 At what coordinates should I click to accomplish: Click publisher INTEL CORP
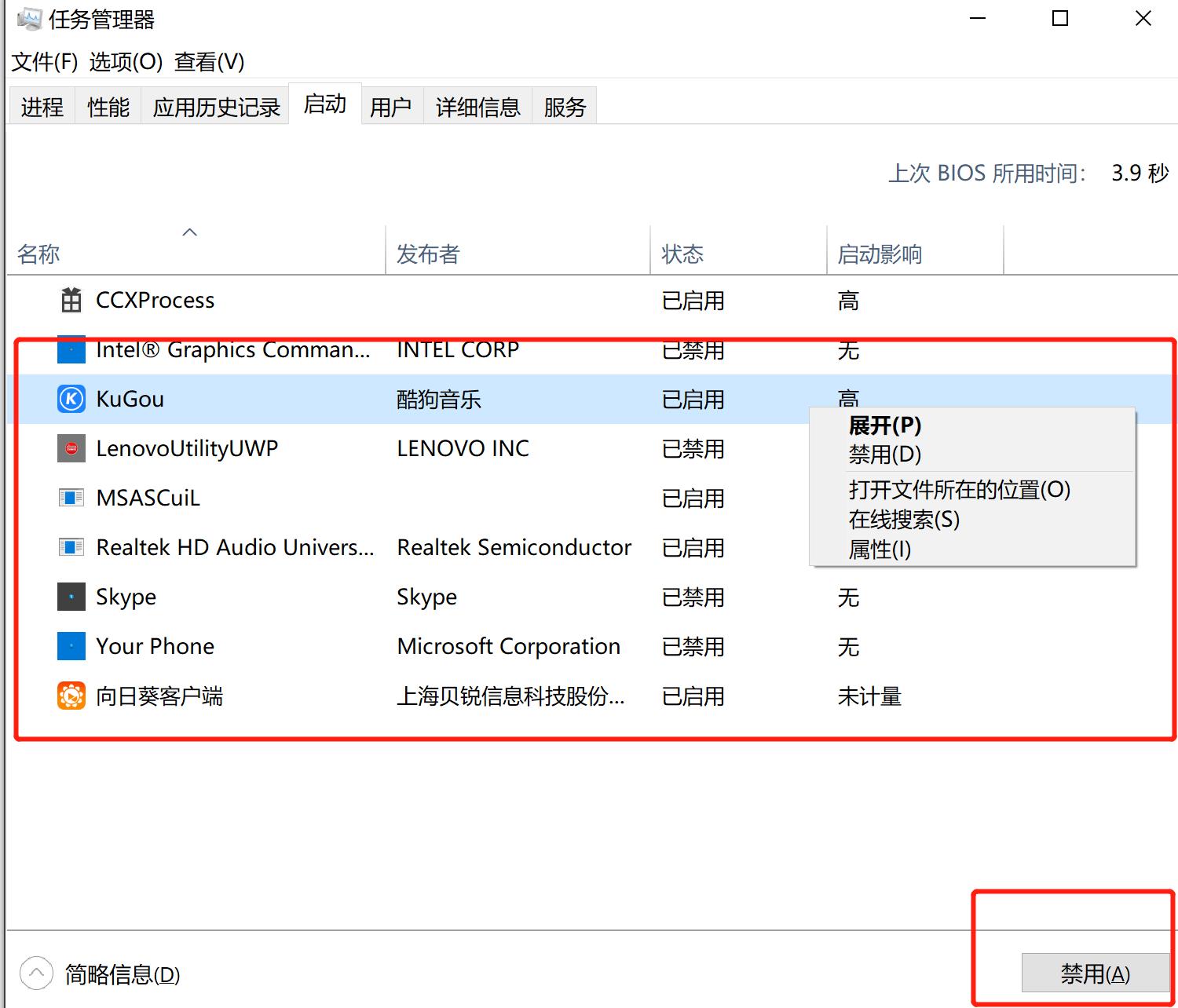coord(458,350)
